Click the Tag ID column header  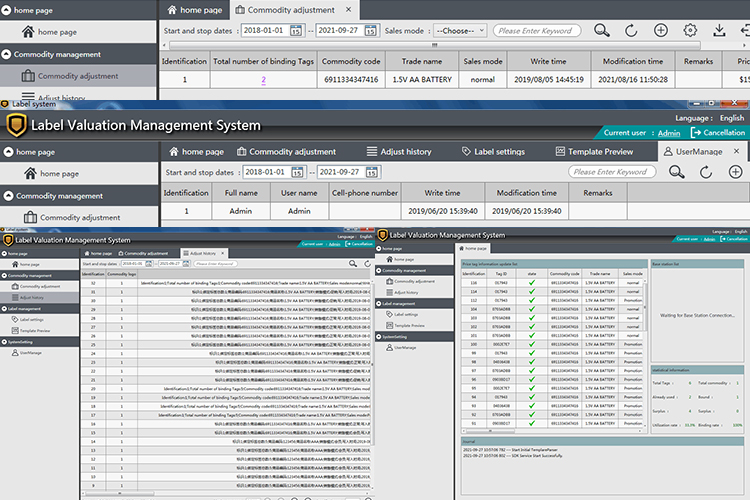point(502,273)
